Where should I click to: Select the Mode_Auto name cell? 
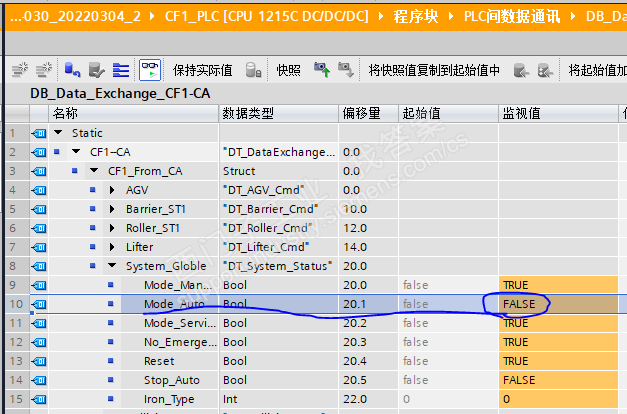170,304
